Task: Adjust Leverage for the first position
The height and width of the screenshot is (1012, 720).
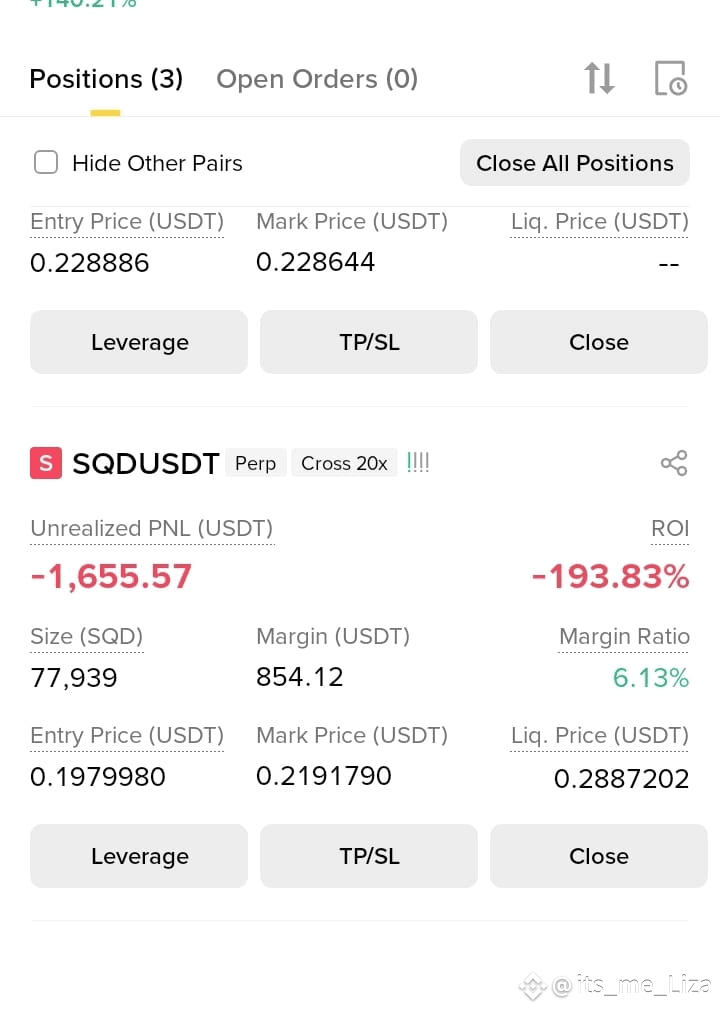Action: (x=139, y=342)
